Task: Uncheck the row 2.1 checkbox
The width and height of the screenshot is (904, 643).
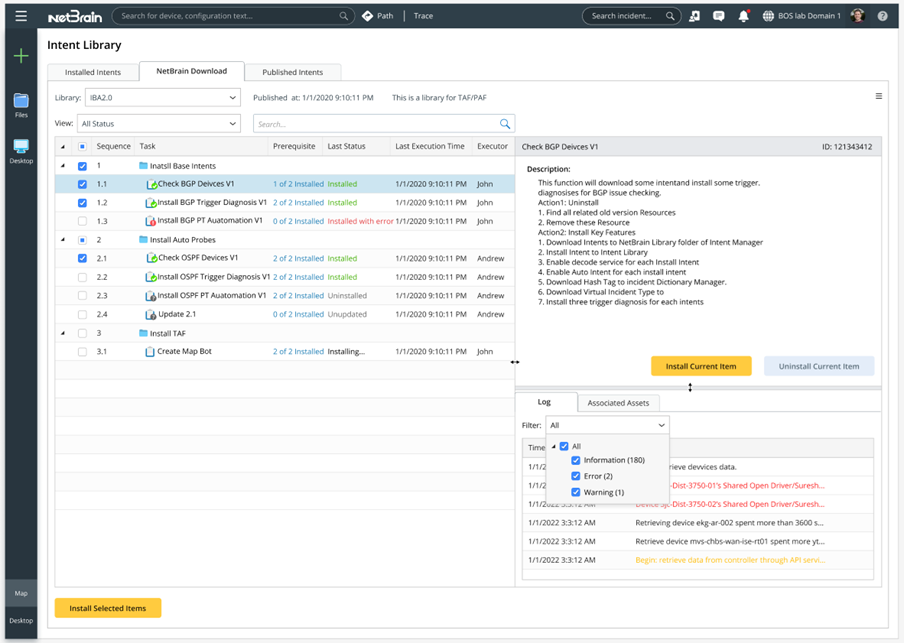Action: 82,258
